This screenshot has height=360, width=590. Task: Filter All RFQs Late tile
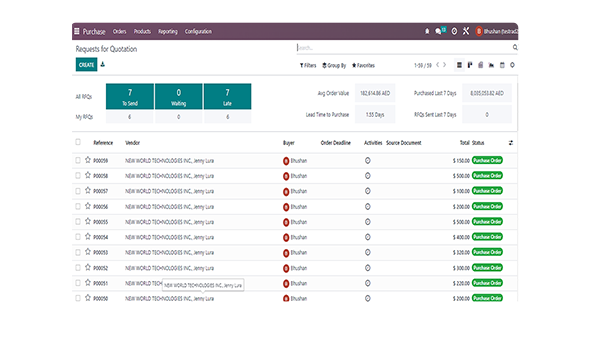point(227,97)
